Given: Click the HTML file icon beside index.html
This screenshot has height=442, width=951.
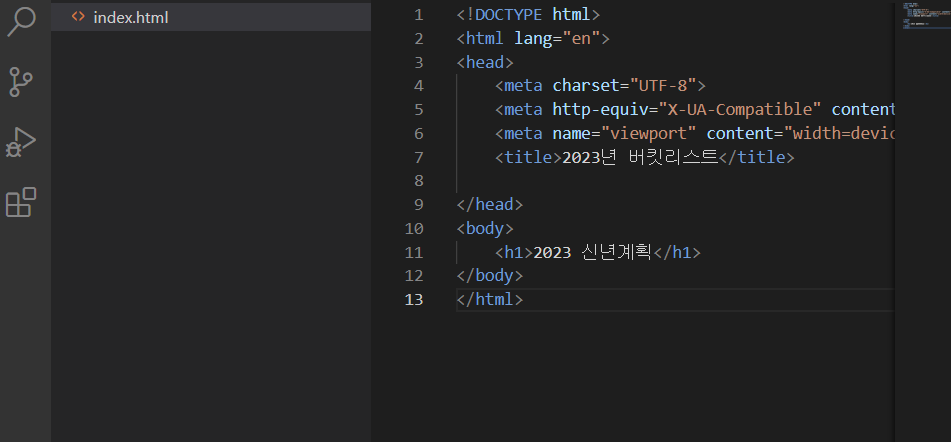Looking at the screenshot, I should tap(78, 17).
